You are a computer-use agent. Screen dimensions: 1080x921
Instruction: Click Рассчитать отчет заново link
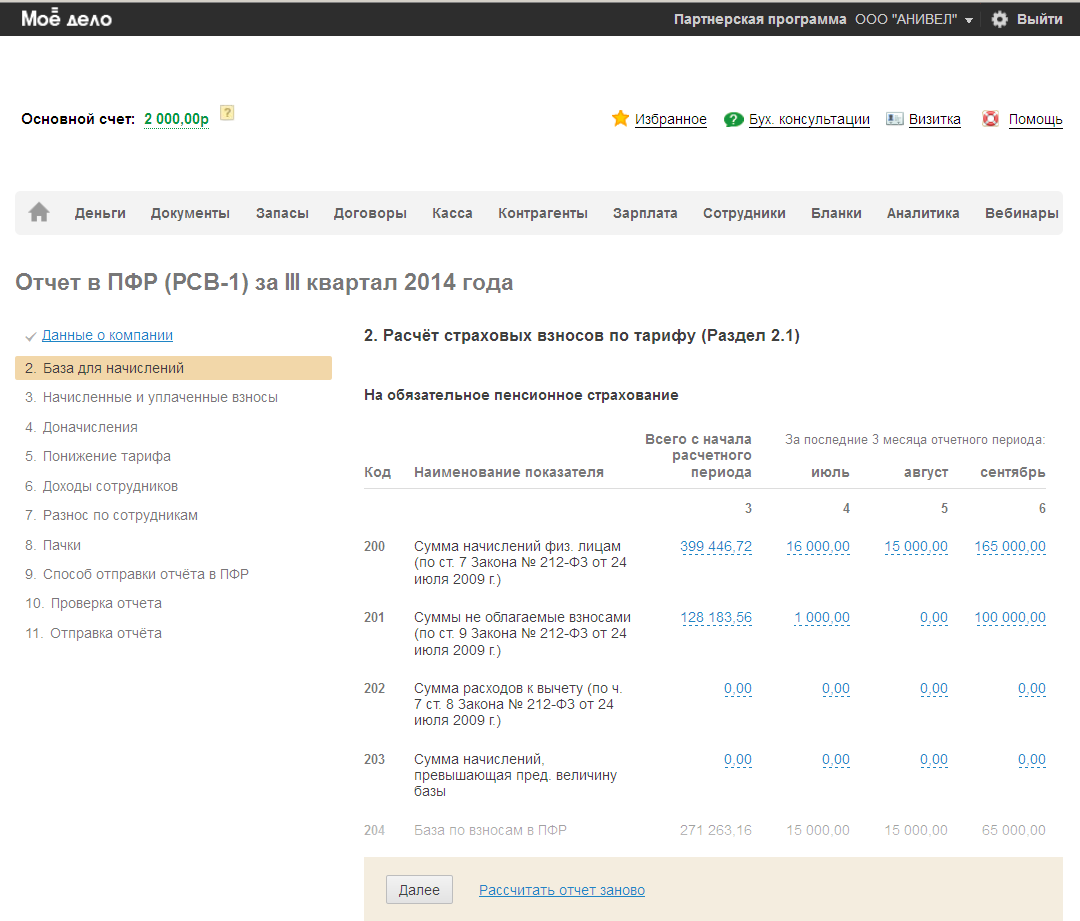click(x=561, y=890)
